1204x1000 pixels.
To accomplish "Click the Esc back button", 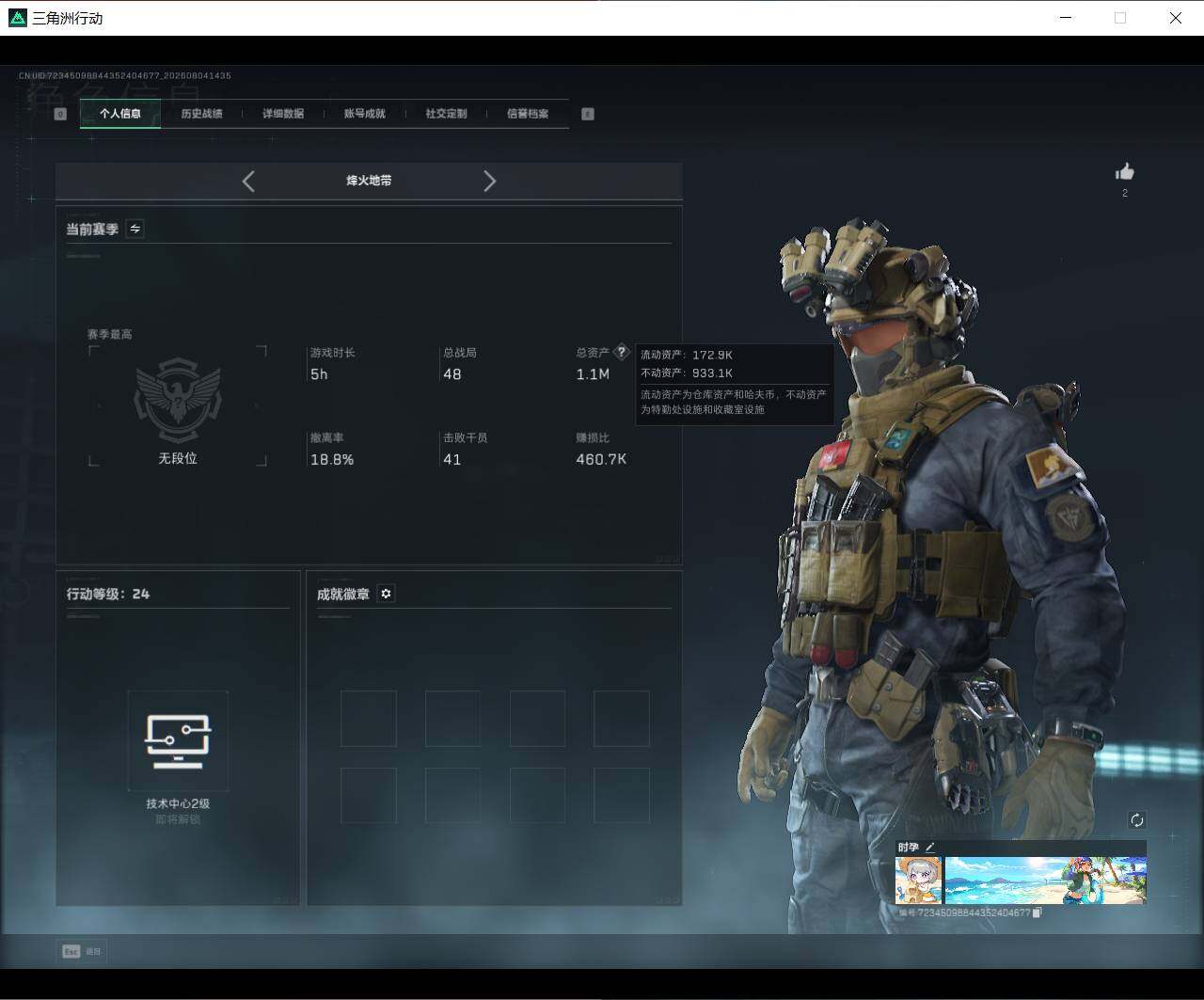I will click(x=82, y=951).
